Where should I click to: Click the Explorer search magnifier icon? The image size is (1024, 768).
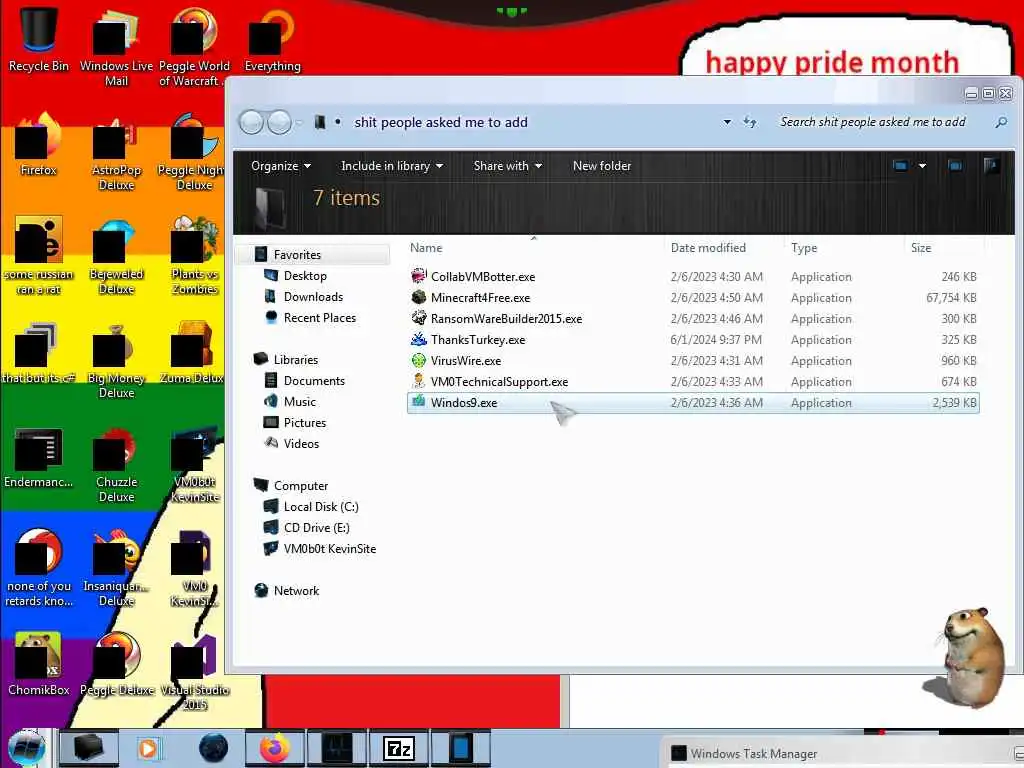point(1000,122)
